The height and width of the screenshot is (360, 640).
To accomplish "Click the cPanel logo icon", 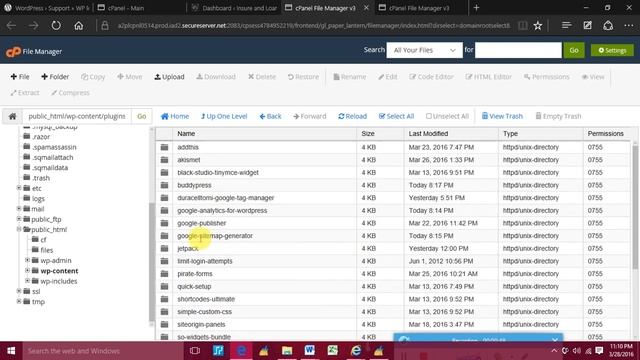I will click(x=13, y=52).
